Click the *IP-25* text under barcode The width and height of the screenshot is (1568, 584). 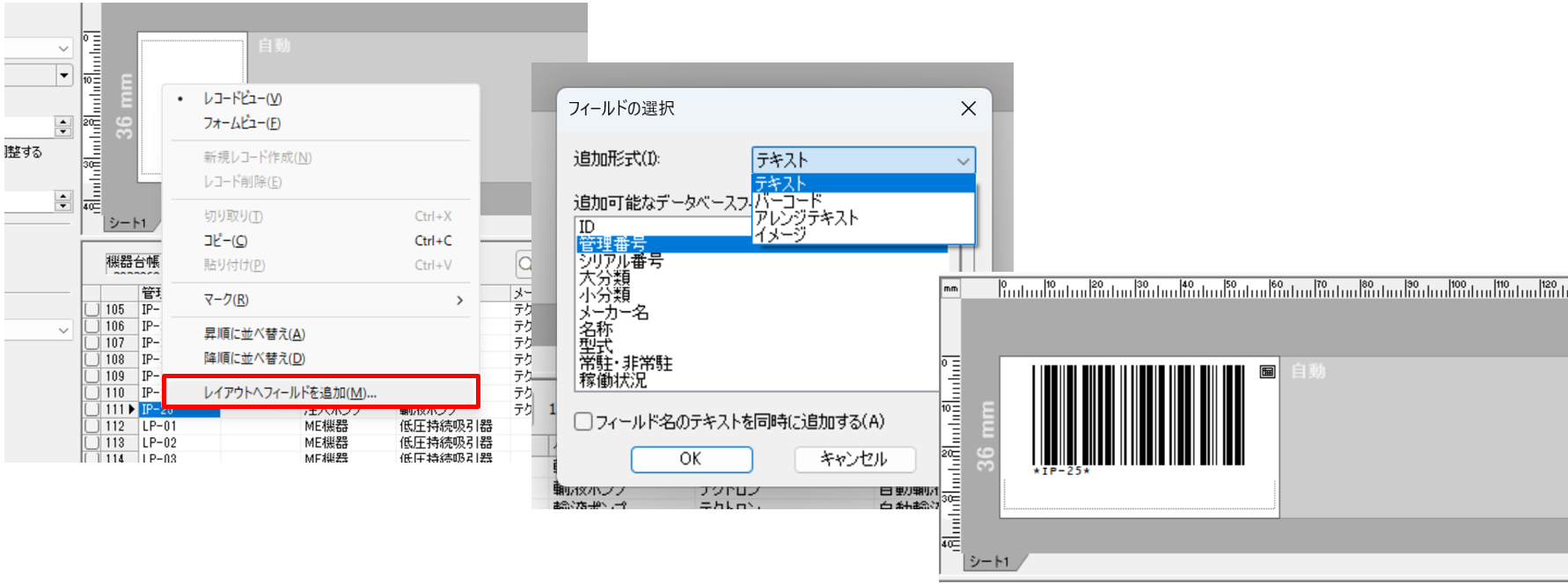click(1062, 471)
